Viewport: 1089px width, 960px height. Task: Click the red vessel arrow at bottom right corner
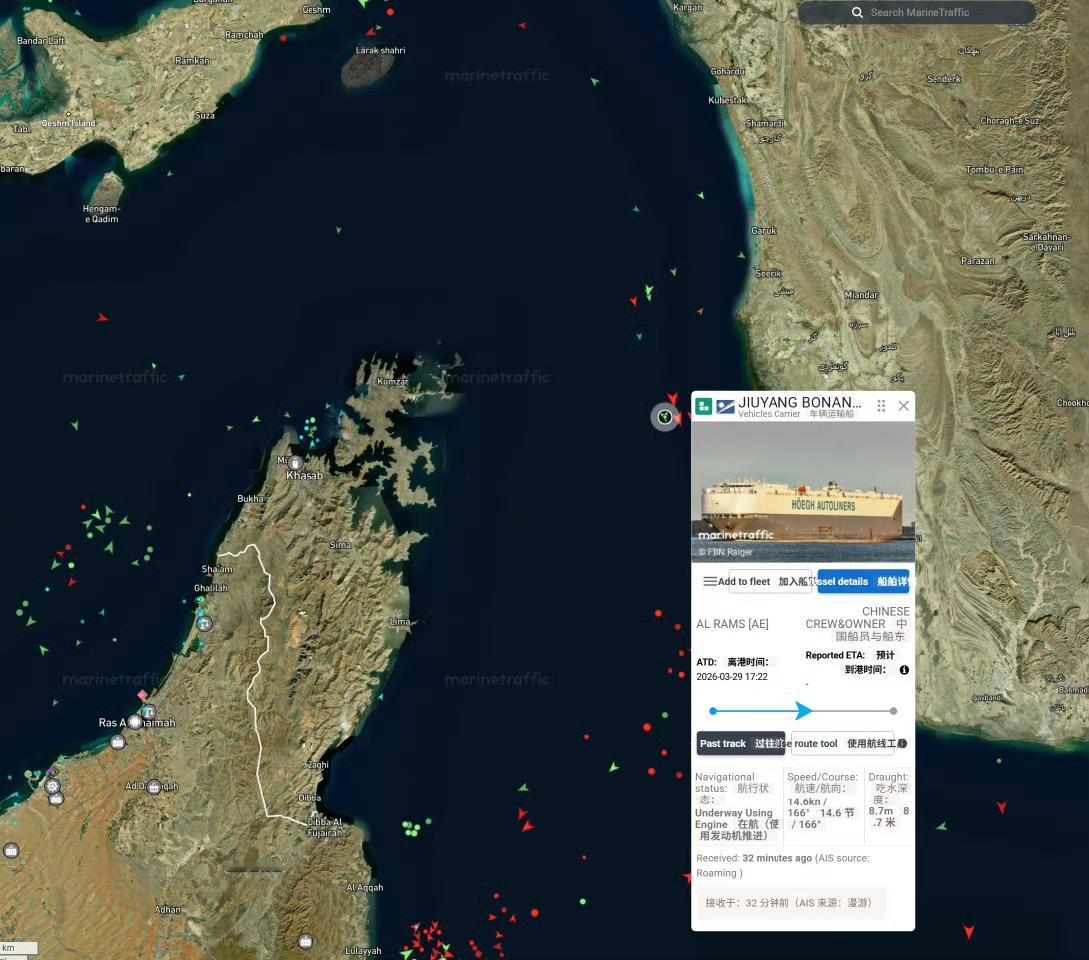pyautogui.click(x=969, y=931)
